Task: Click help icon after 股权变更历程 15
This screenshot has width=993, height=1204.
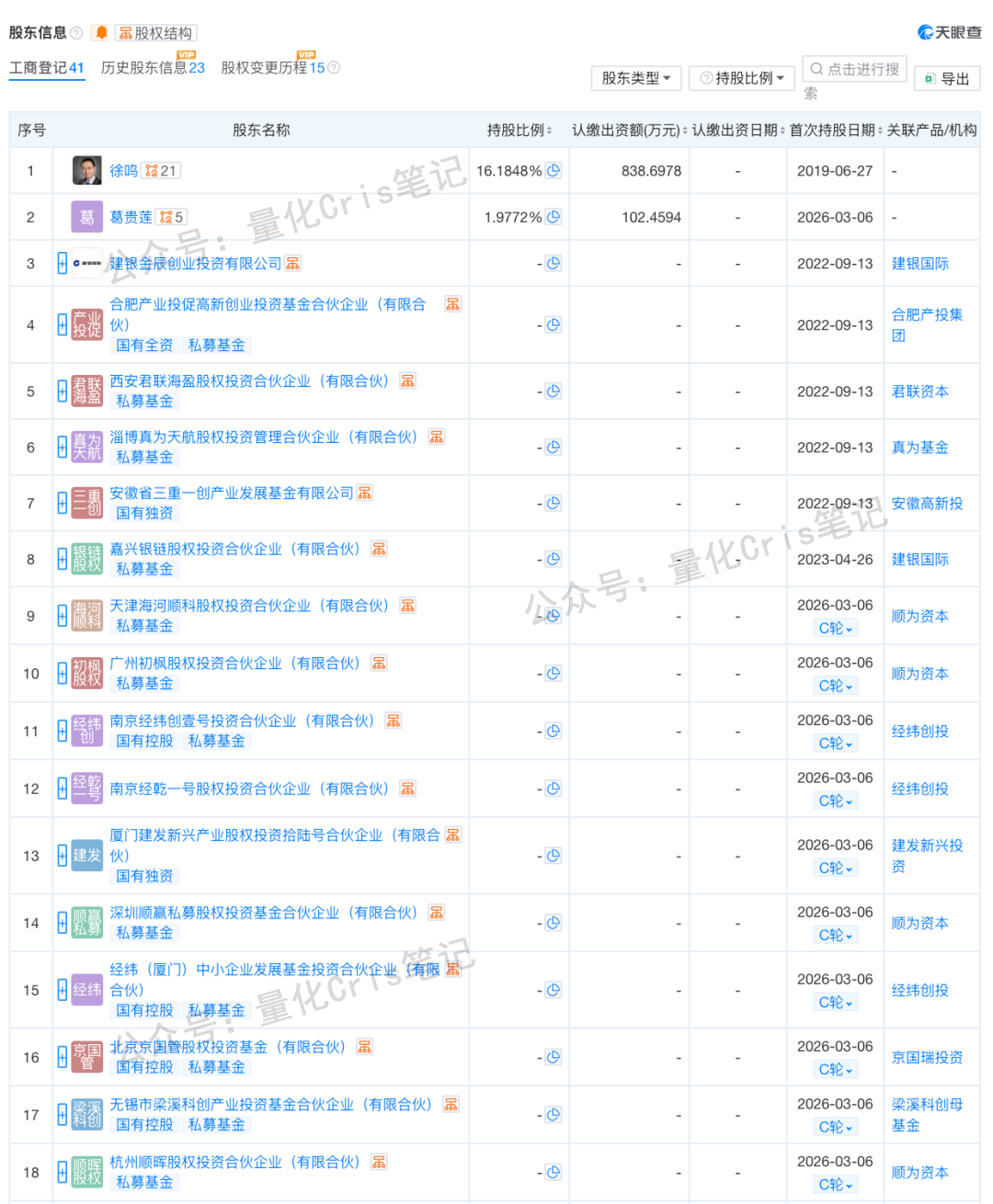Action: (334, 68)
